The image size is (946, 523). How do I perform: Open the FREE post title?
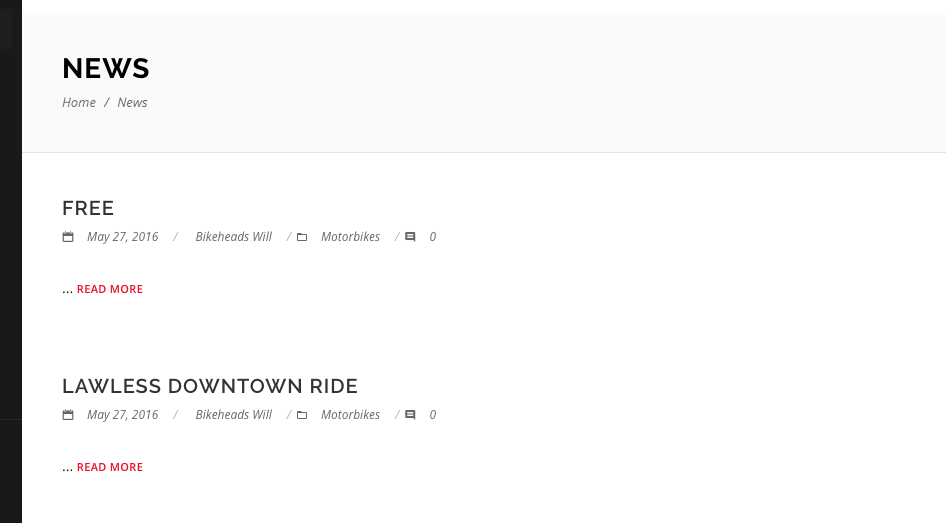(88, 208)
